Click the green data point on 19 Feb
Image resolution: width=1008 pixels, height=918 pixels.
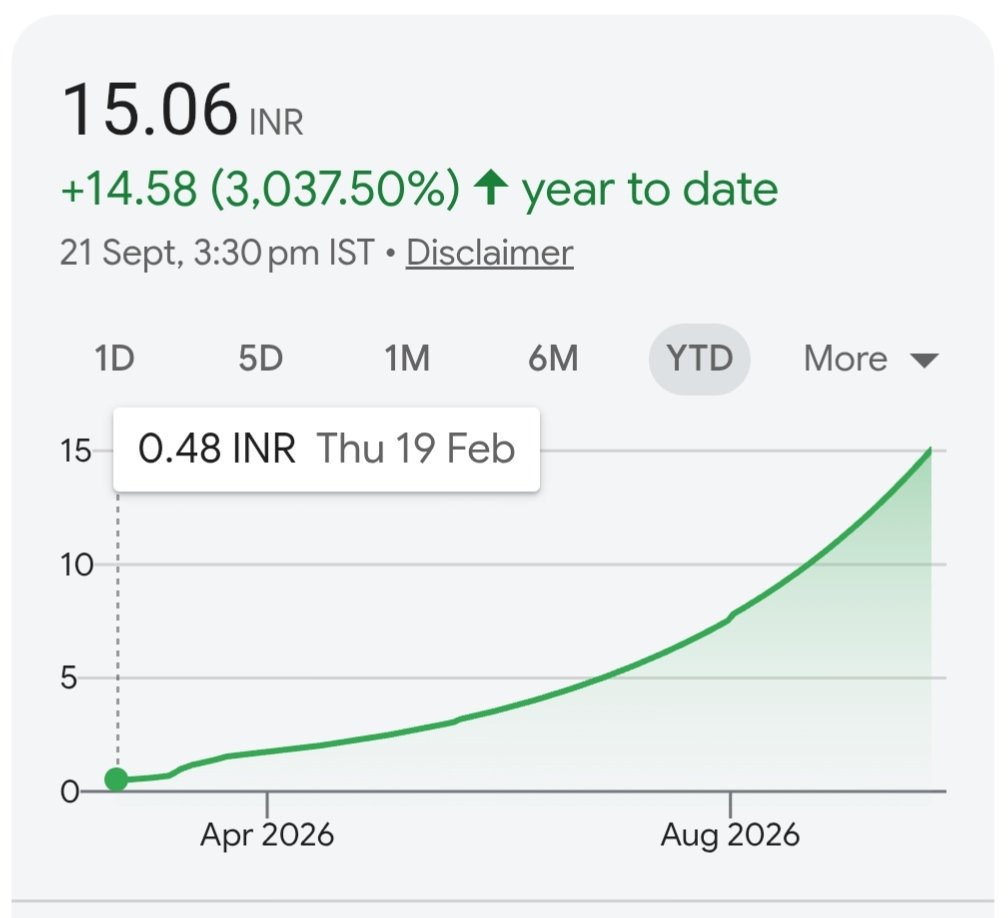(x=116, y=779)
